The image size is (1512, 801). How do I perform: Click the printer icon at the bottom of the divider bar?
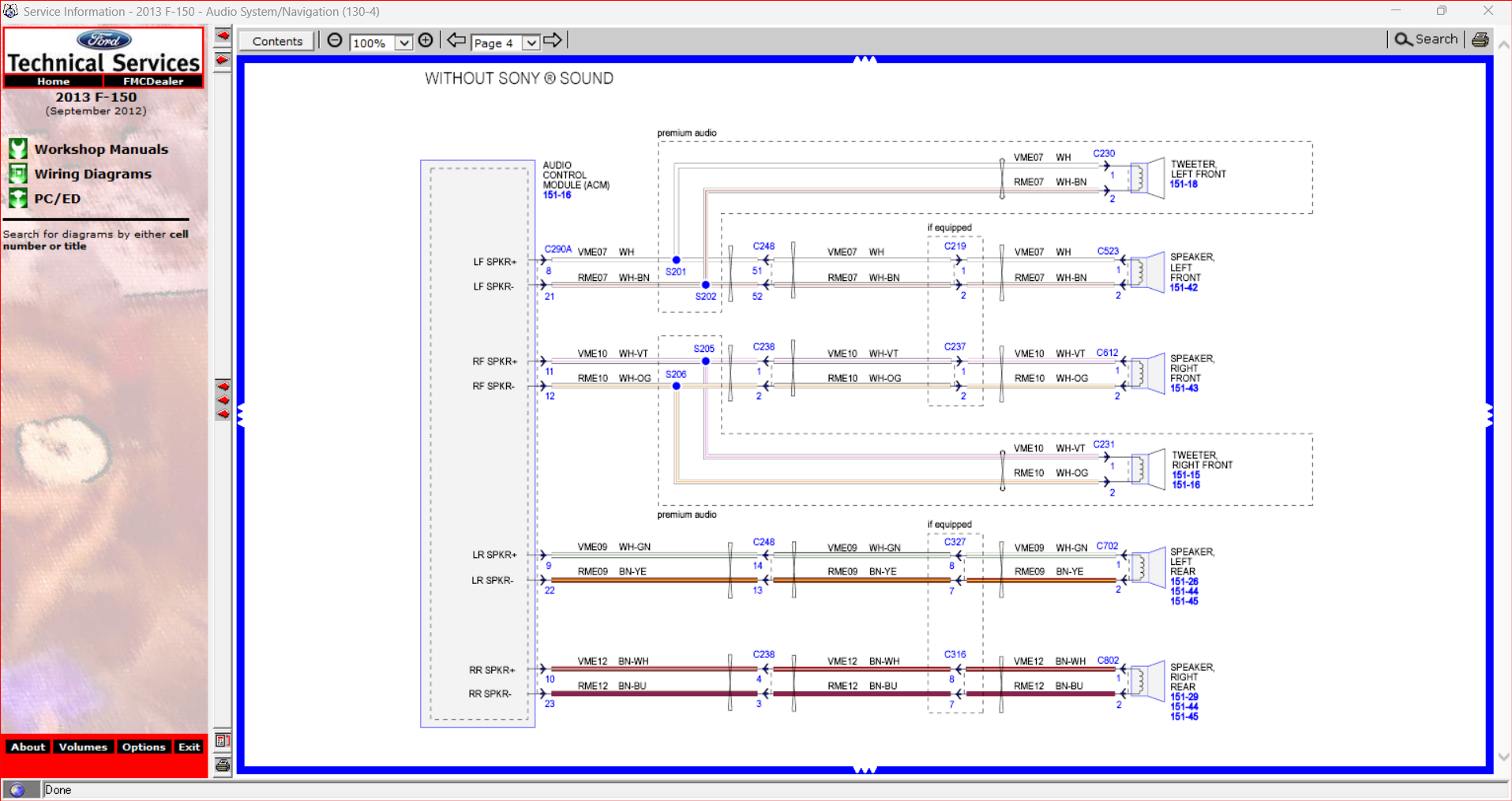click(223, 764)
